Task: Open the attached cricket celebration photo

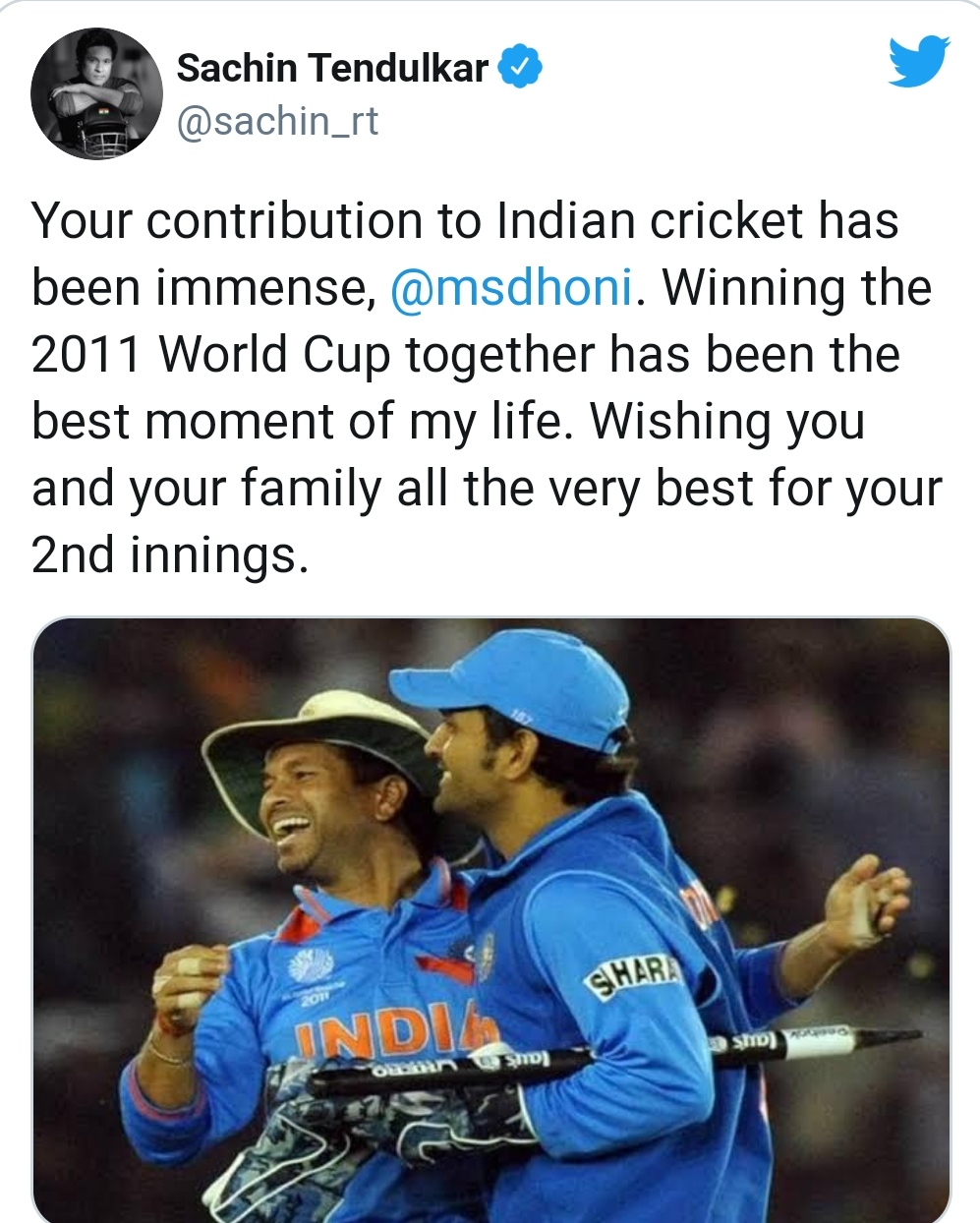Action: pyautogui.click(x=491, y=920)
